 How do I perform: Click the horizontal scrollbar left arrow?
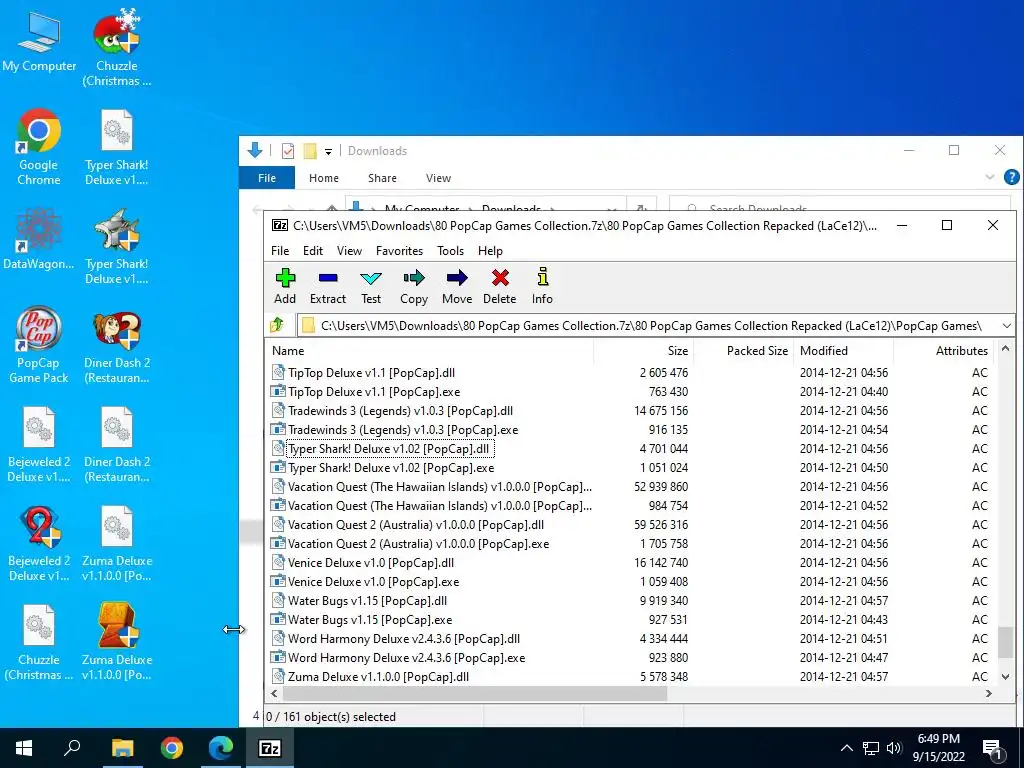click(x=274, y=694)
